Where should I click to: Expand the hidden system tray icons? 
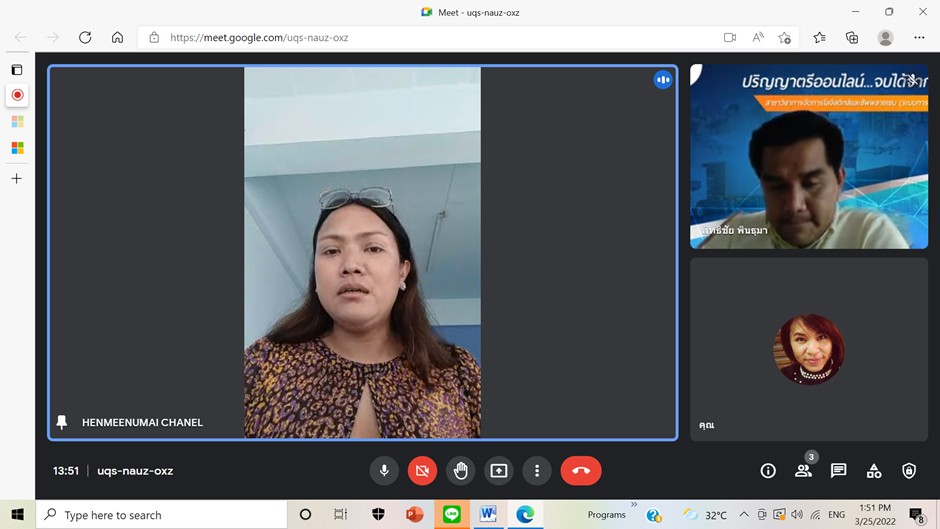[743, 515]
